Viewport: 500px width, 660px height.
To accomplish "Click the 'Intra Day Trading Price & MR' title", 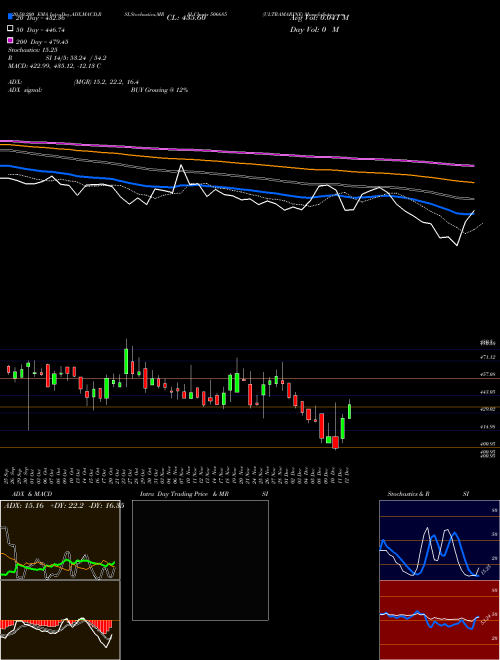I will point(184,494).
